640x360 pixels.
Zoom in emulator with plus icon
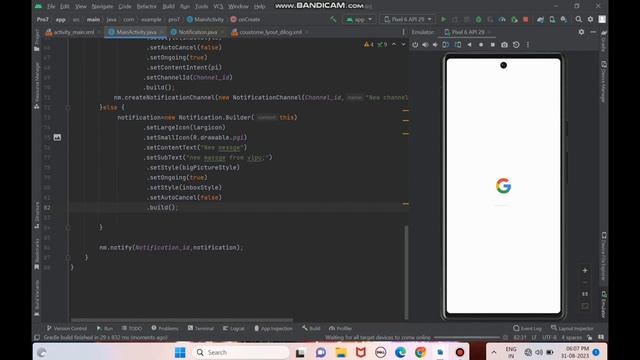(585, 270)
